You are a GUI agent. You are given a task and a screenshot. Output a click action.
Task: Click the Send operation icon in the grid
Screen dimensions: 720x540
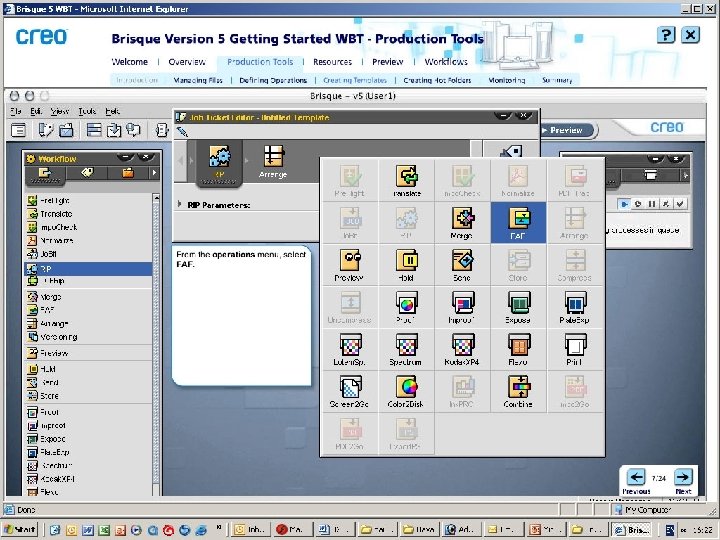(462, 265)
